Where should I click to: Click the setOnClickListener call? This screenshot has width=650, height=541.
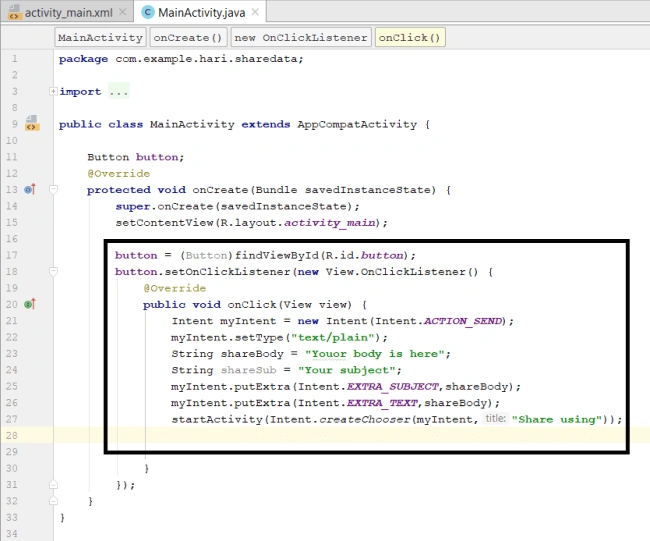228,272
